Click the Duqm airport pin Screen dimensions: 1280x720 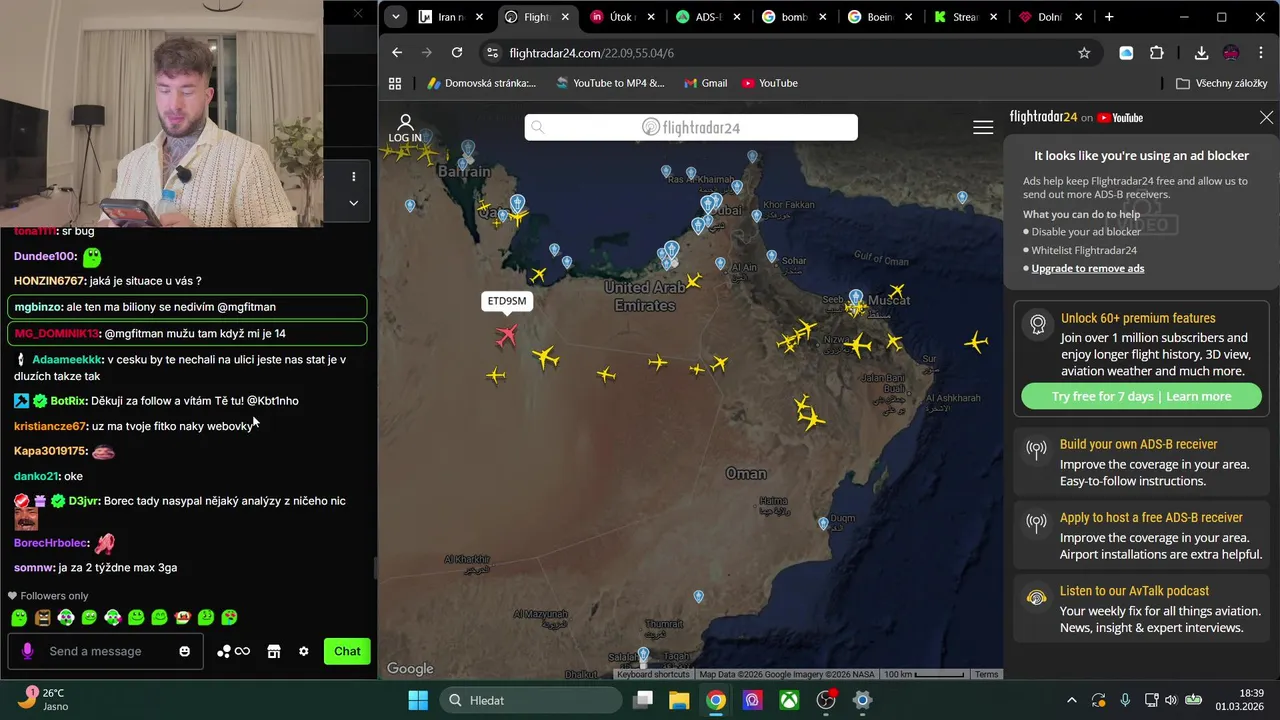(x=823, y=523)
